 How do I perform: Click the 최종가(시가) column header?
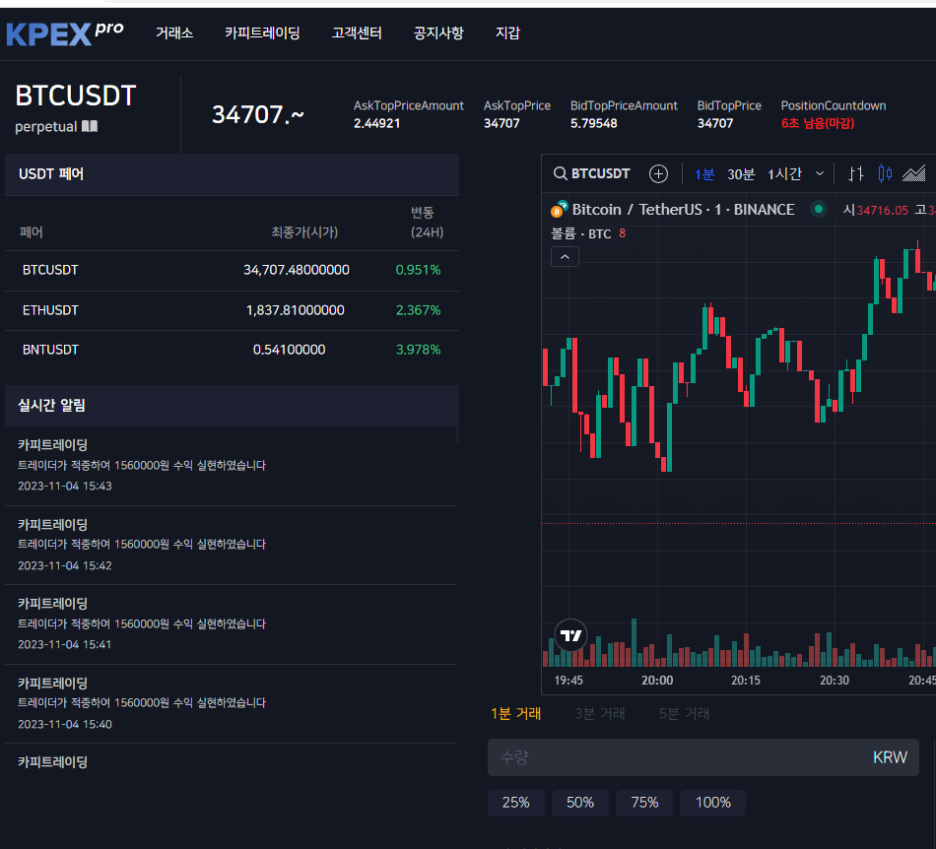[304, 232]
